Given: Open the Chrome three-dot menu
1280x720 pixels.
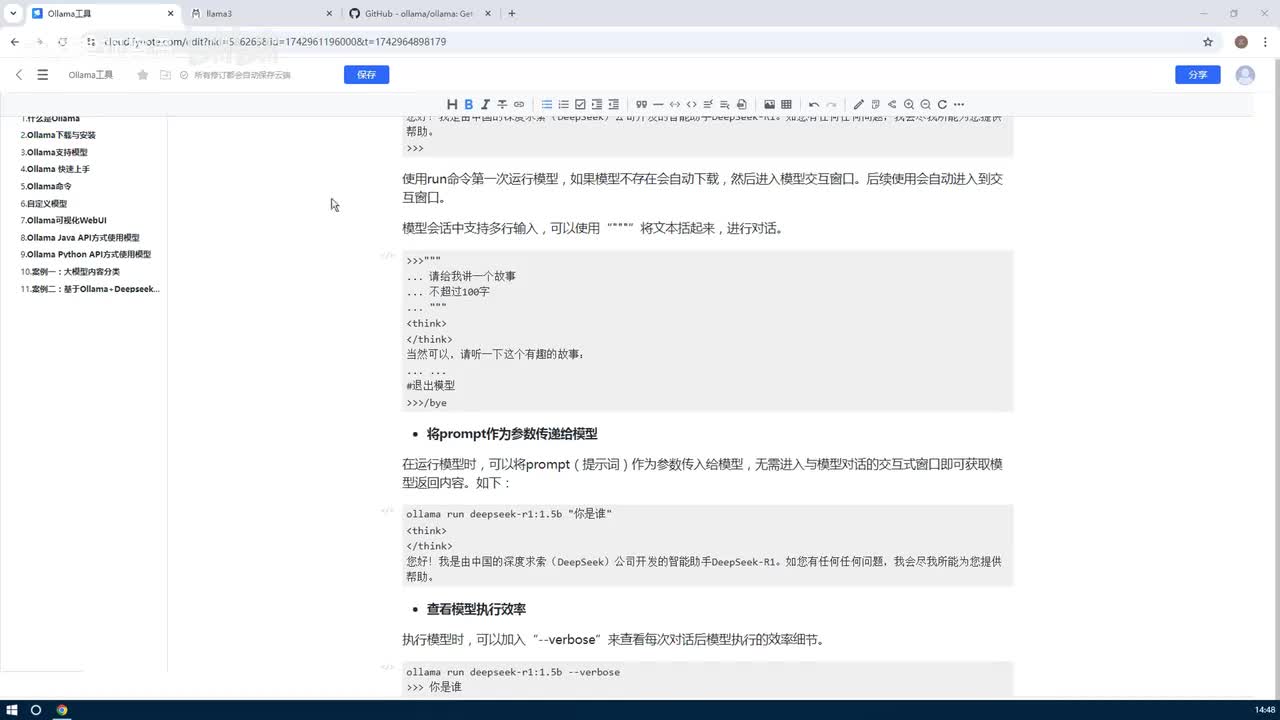Looking at the screenshot, I should point(1265,42).
